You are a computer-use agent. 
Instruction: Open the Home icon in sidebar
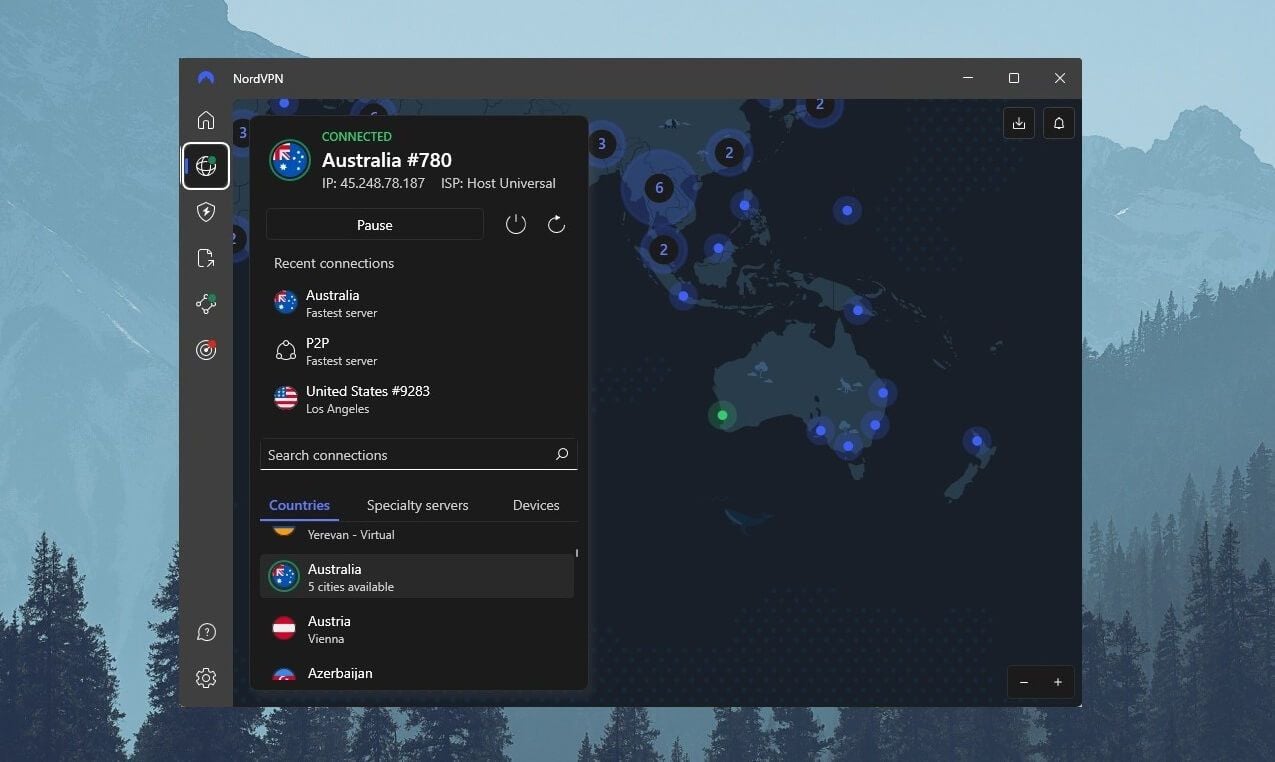[x=206, y=120]
